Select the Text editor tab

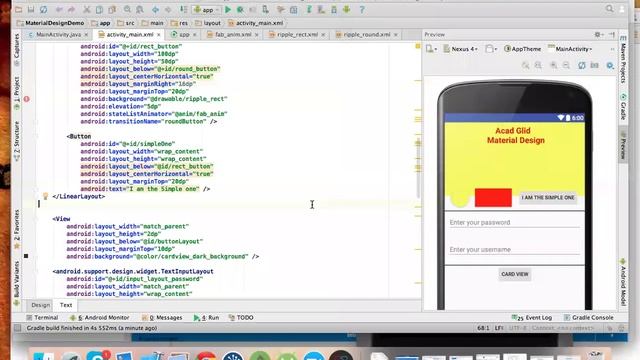point(66,305)
